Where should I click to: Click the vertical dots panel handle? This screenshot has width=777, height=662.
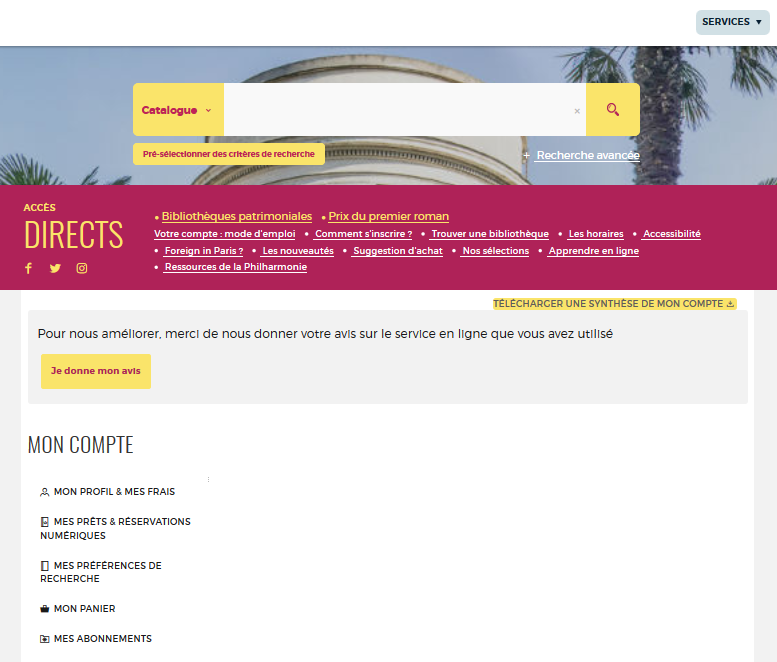[209, 479]
